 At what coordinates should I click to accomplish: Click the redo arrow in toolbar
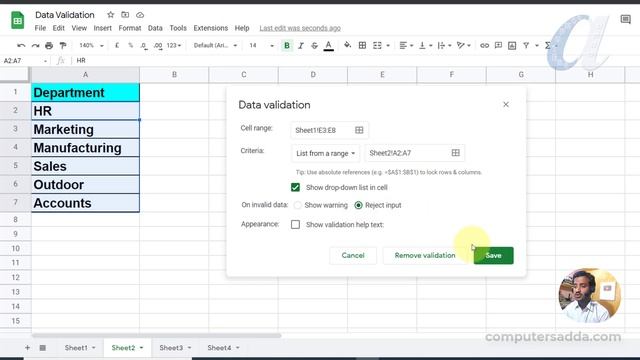[36, 45]
